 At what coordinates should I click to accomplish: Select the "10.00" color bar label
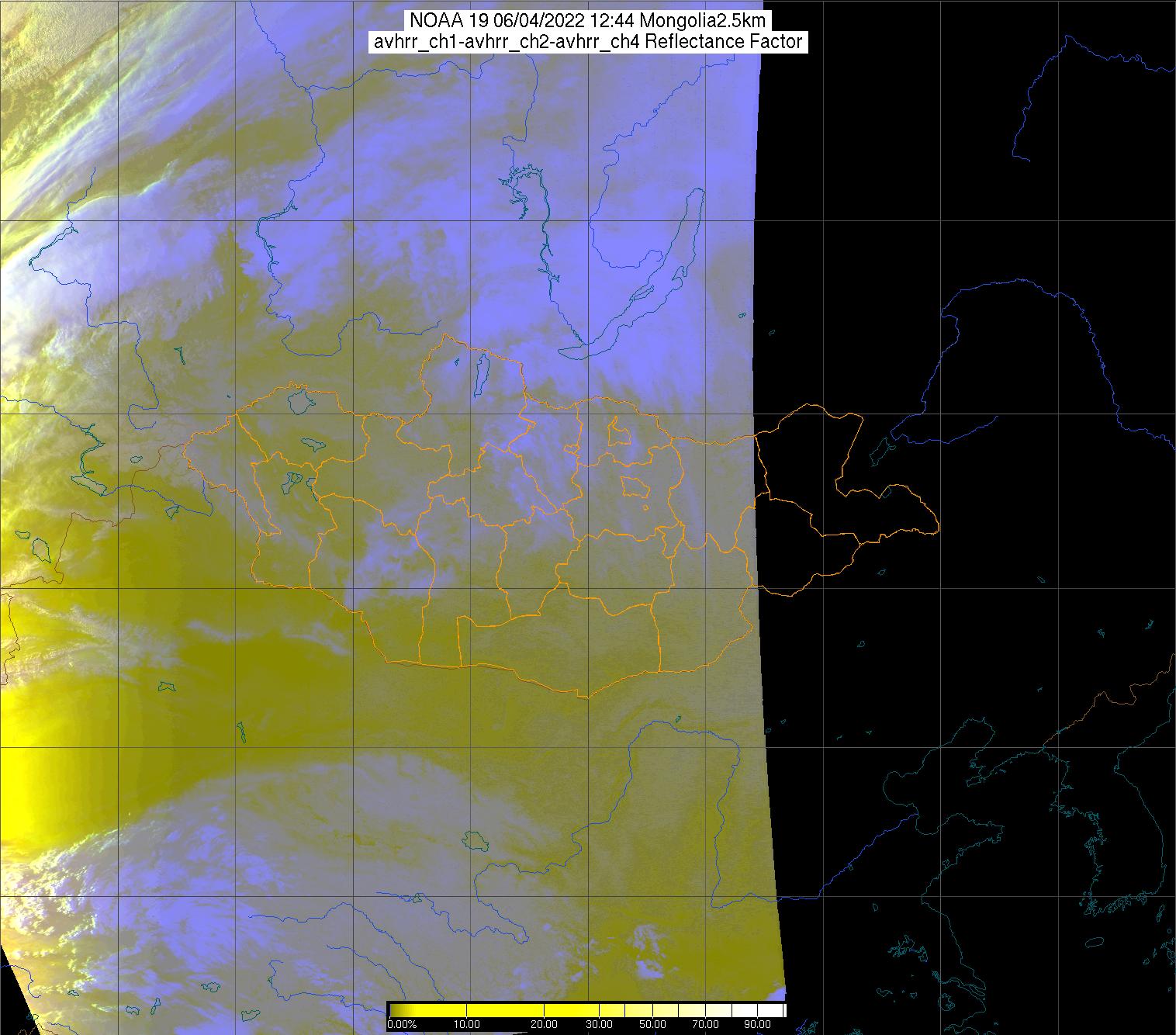point(467,1025)
